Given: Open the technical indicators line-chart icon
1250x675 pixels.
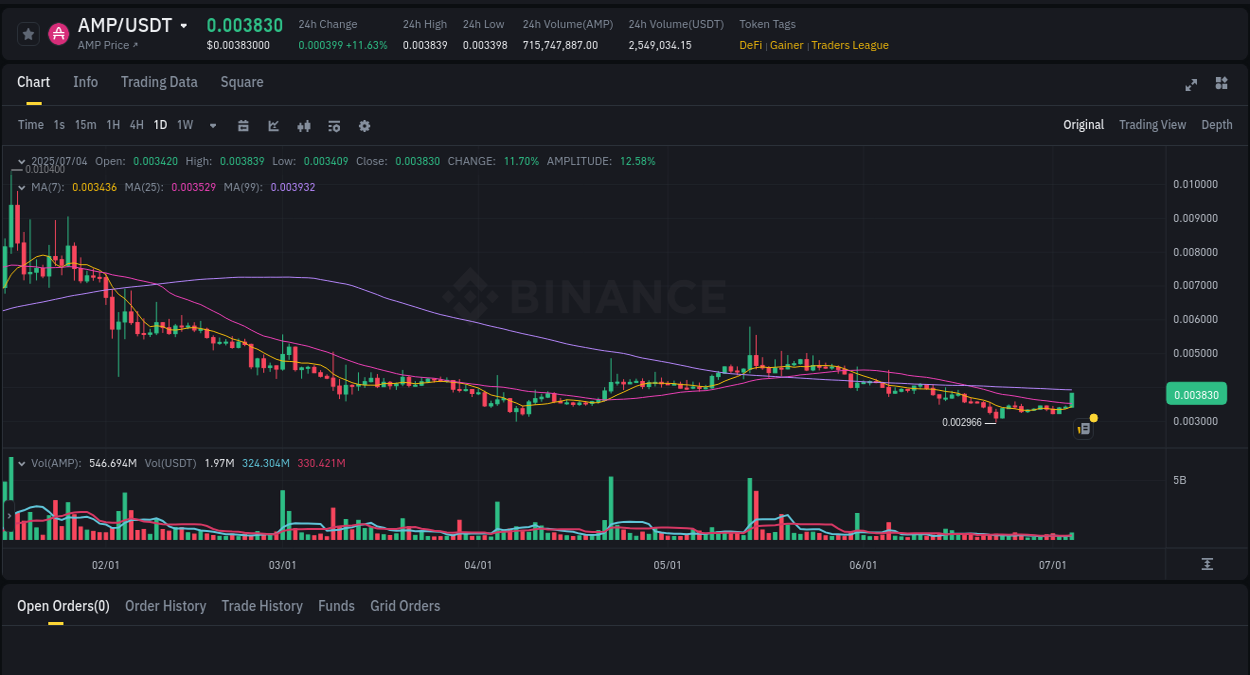Looking at the screenshot, I should tap(273, 125).
